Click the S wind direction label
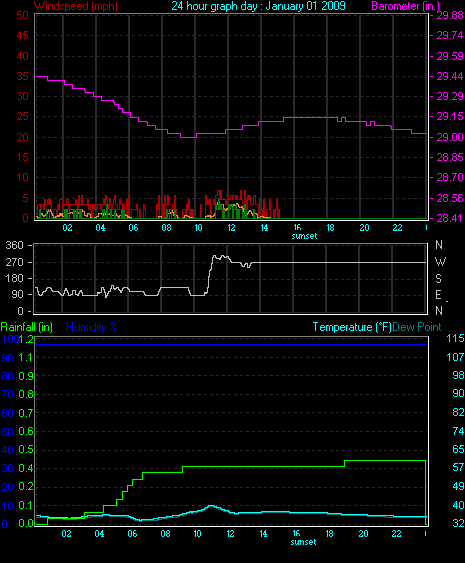This screenshot has width=465, height=563. 438,279
